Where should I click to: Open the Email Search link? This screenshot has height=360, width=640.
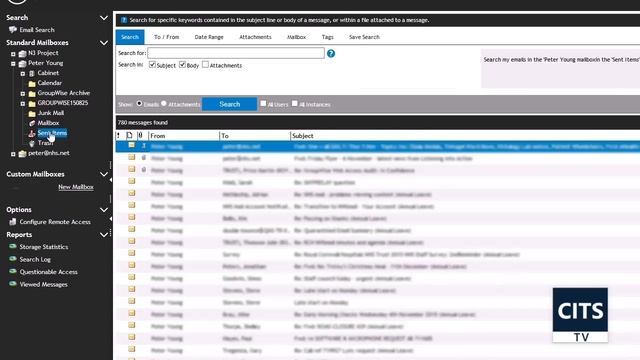(x=37, y=30)
